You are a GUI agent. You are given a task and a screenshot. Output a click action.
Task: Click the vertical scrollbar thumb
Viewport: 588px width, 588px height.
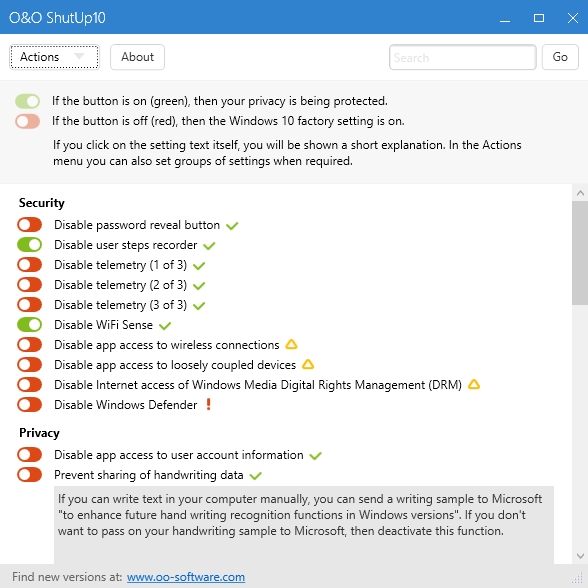pyautogui.click(x=580, y=253)
